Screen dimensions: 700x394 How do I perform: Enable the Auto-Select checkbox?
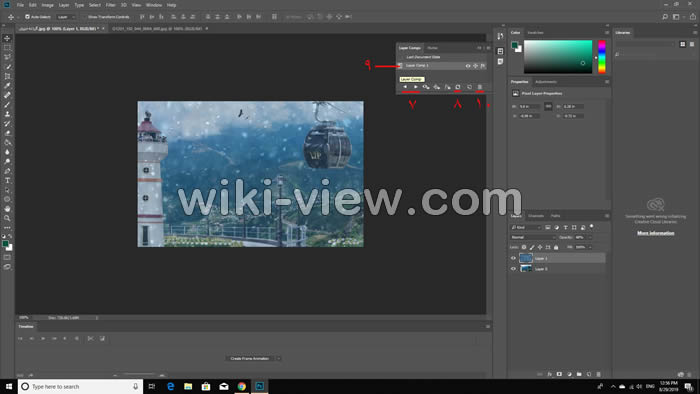pos(27,17)
